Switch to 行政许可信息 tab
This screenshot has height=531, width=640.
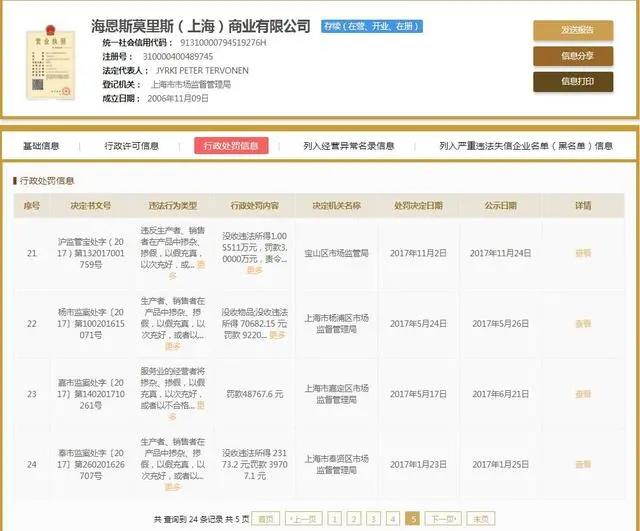[x=131, y=146]
